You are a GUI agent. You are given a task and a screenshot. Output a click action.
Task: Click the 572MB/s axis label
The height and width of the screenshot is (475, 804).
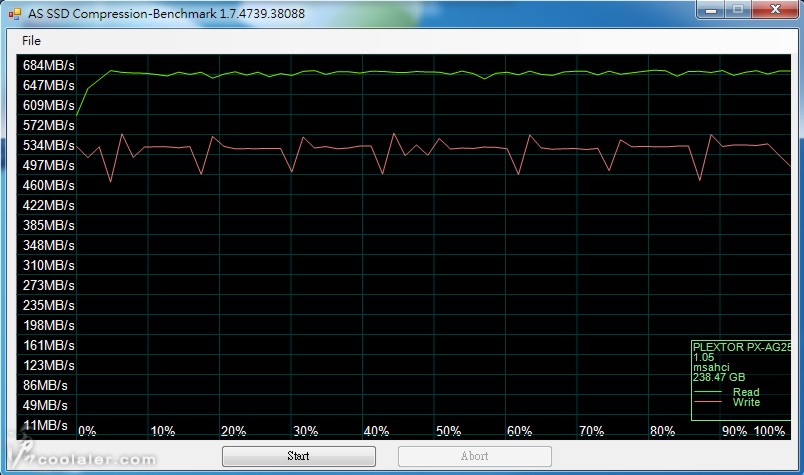click(x=48, y=125)
